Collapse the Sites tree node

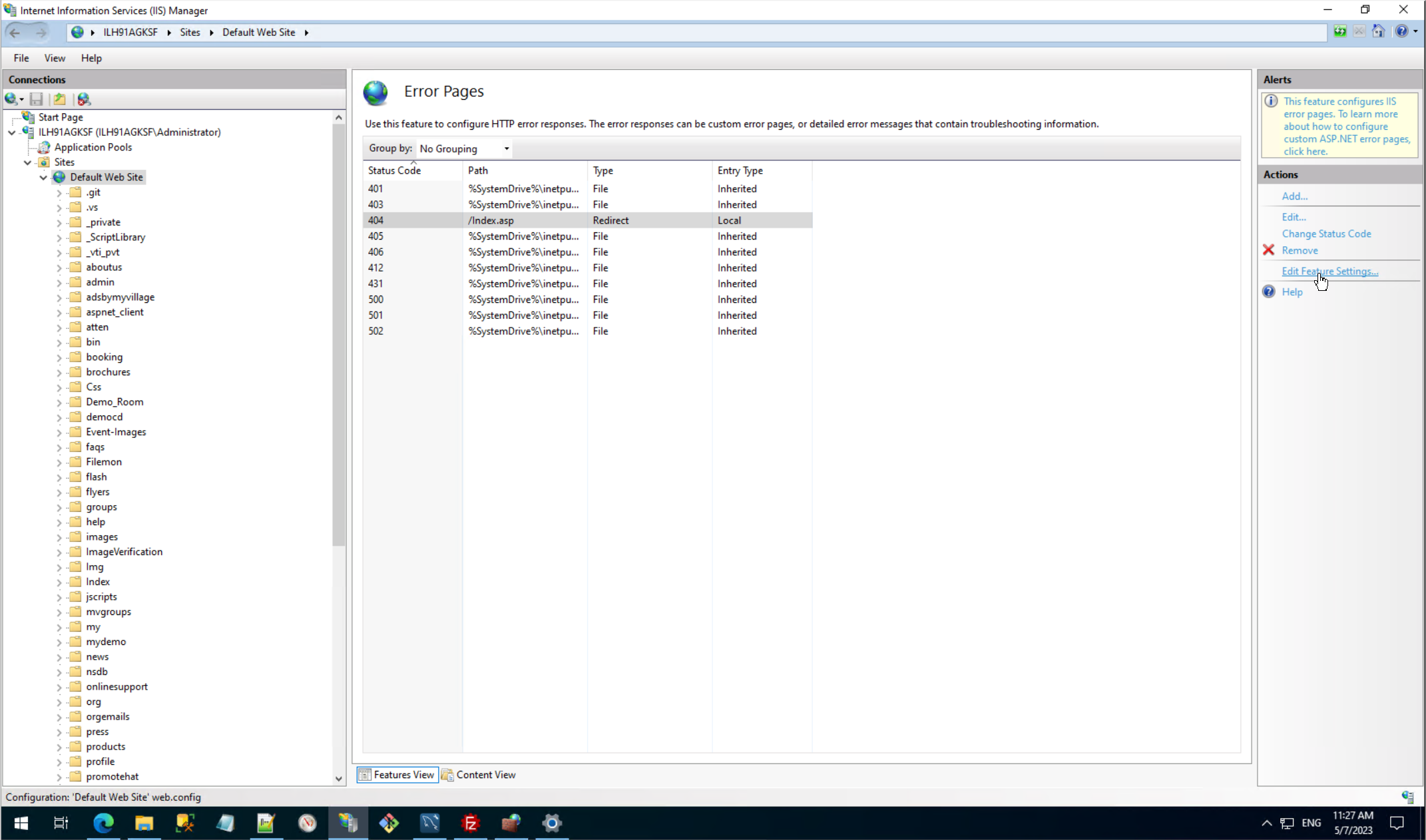27,162
